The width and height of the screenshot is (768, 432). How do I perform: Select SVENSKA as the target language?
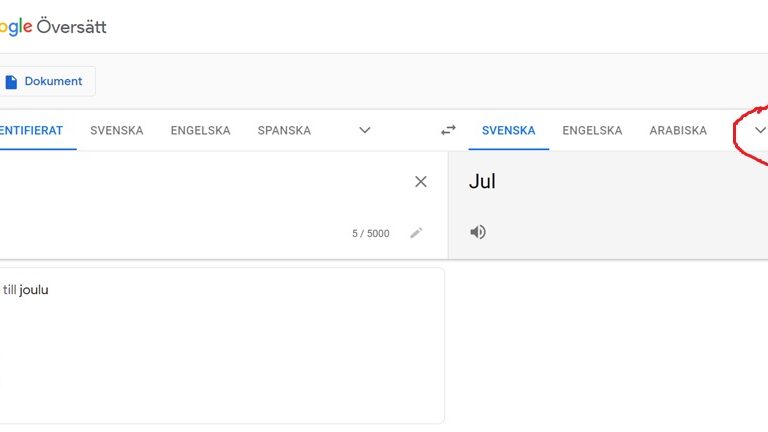point(508,131)
